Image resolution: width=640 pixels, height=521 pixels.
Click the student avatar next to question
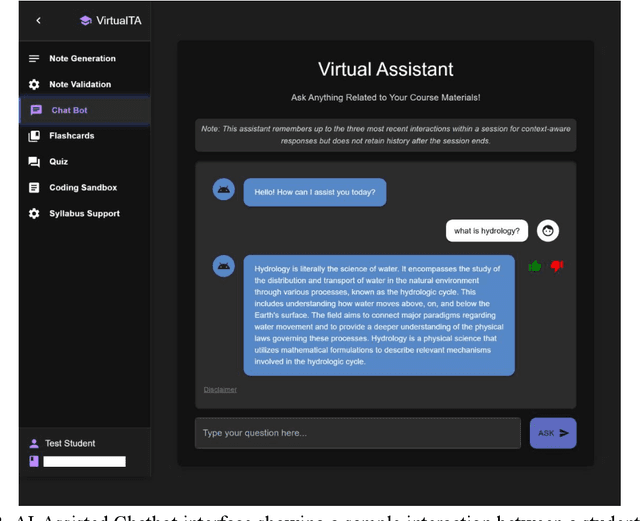pyautogui.click(x=547, y=231)
